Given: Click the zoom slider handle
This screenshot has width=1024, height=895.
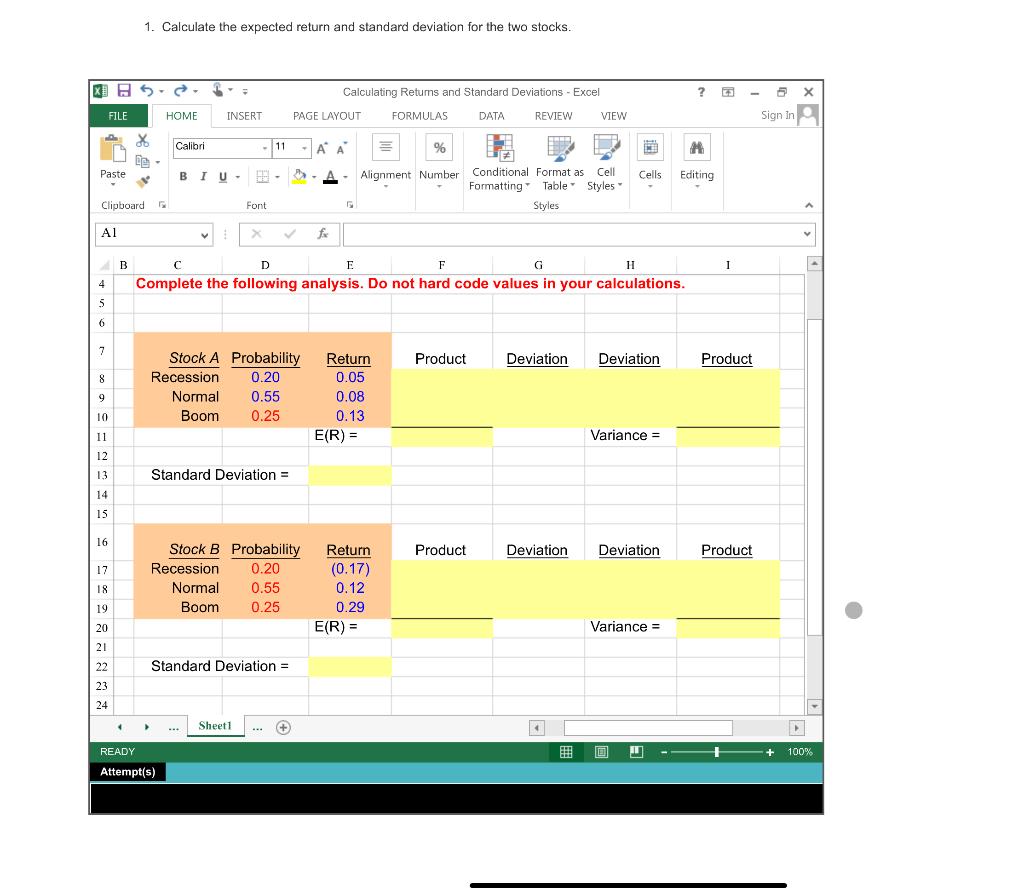Looking at the screenshot, I should [x=716, y=752].
